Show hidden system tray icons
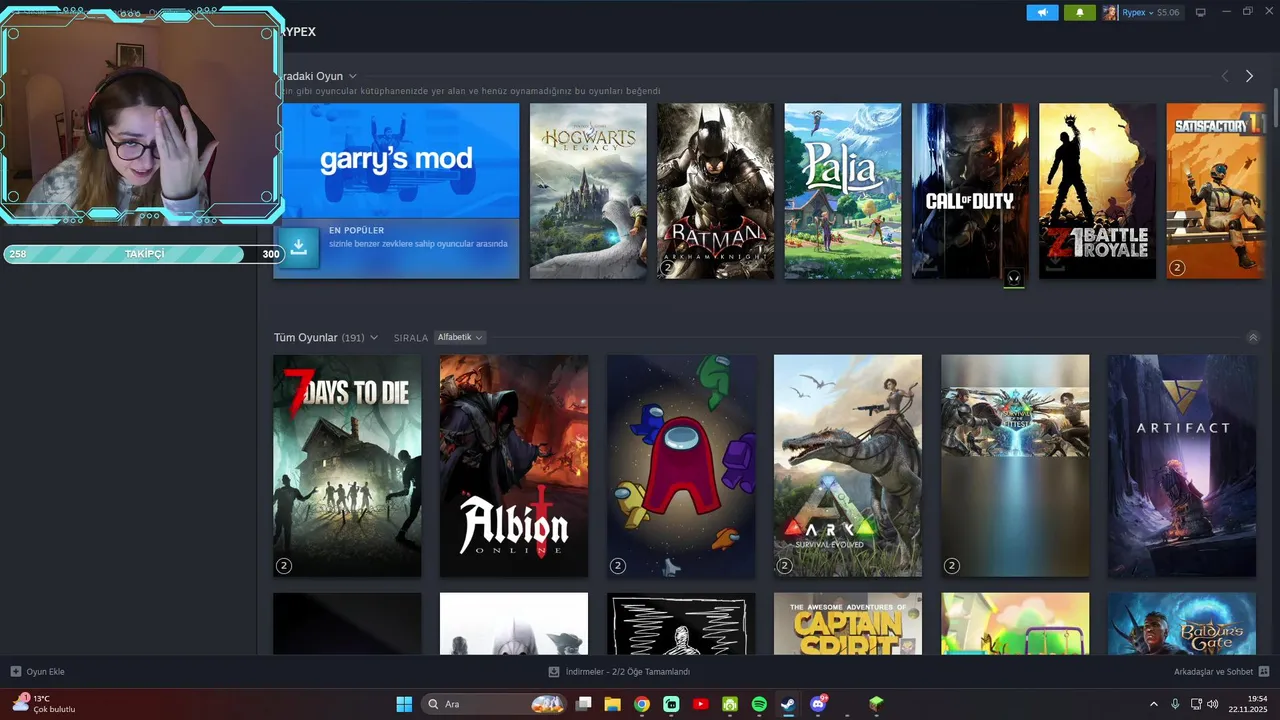The width and height of the screenshot is (1280, 720). tap(1153, 704)
